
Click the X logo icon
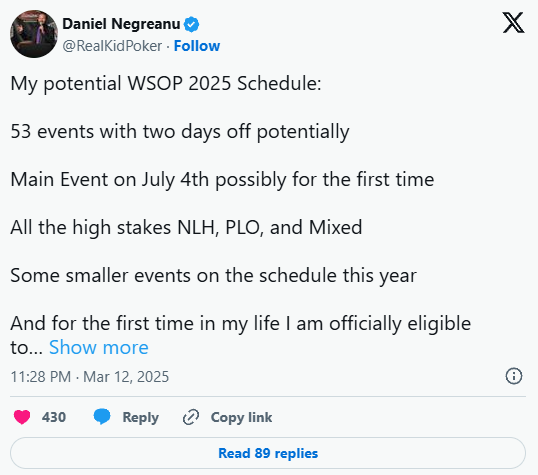coord(513,23)
